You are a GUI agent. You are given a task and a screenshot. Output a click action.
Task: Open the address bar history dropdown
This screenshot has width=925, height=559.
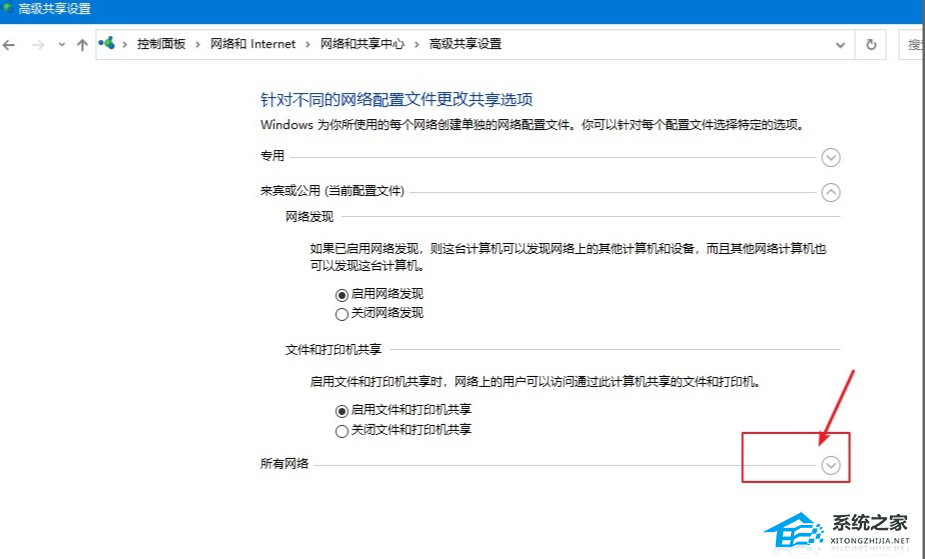coord(839,44)
